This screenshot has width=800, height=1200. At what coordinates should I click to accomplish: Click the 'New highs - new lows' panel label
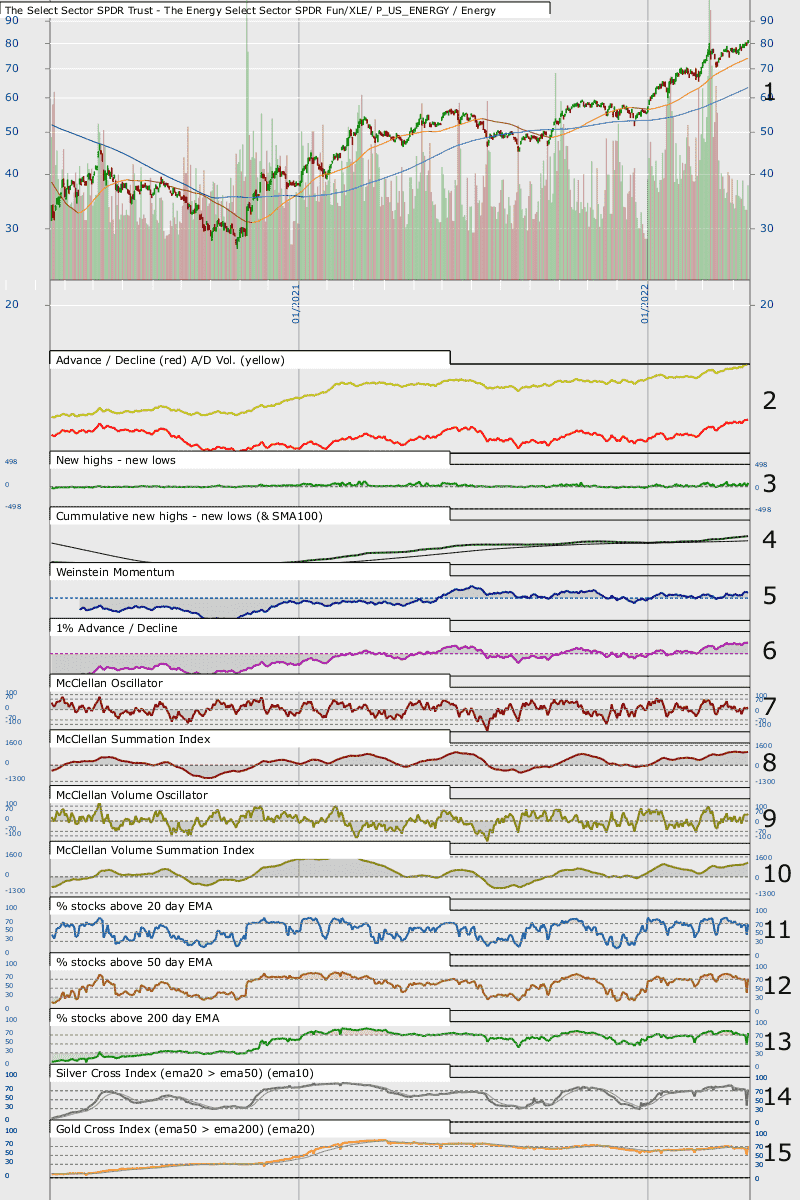pos(115,459)
